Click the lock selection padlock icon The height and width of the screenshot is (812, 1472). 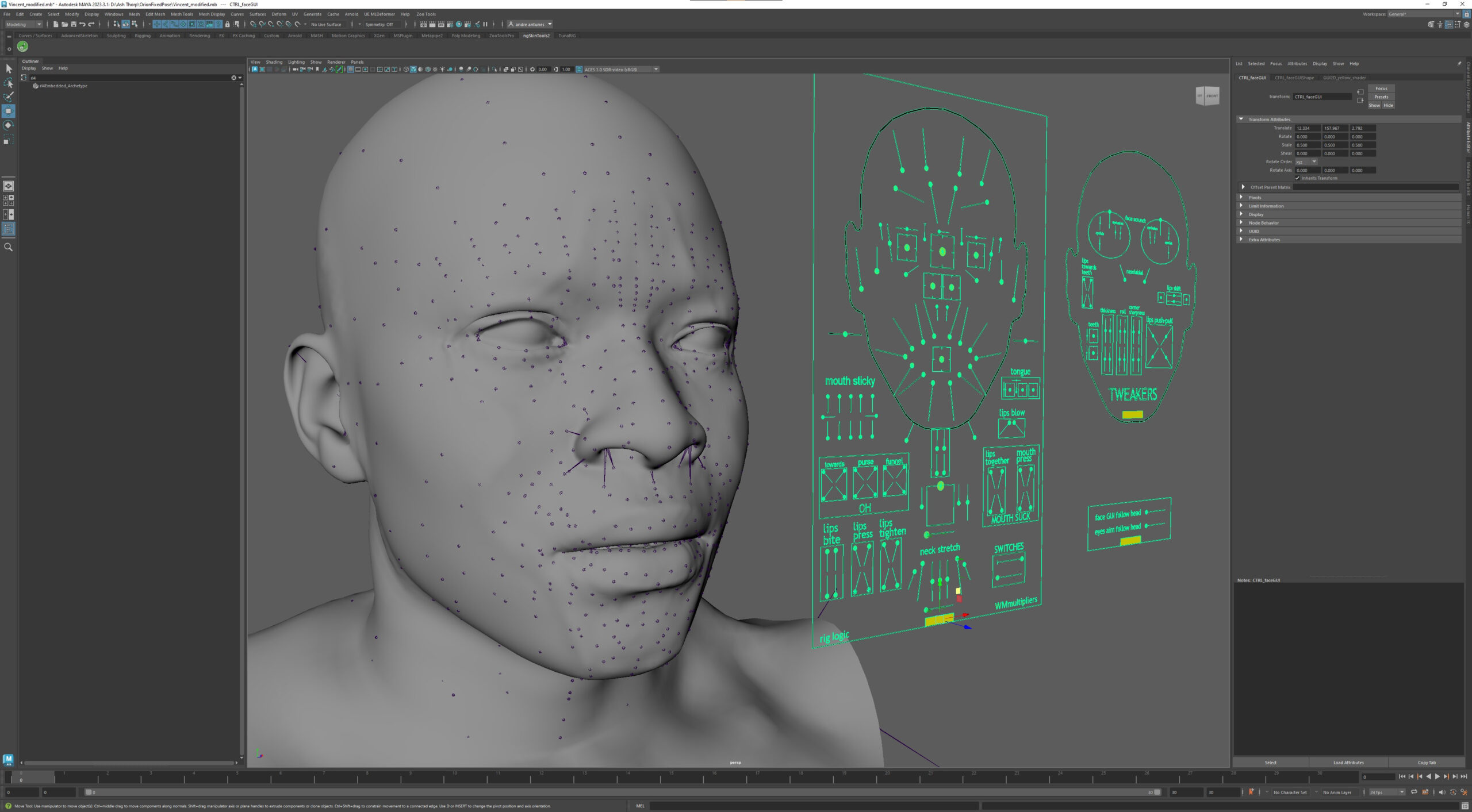[227, 24]
